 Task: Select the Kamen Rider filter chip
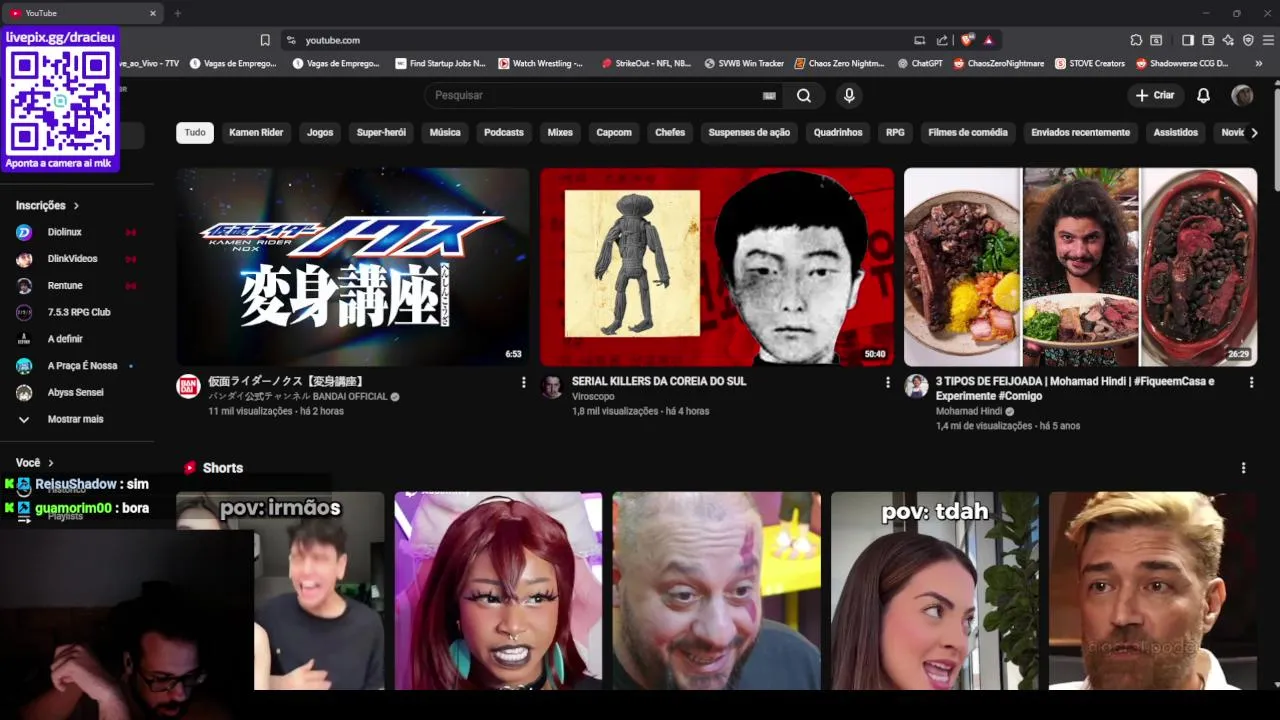(x=256, y=132)
